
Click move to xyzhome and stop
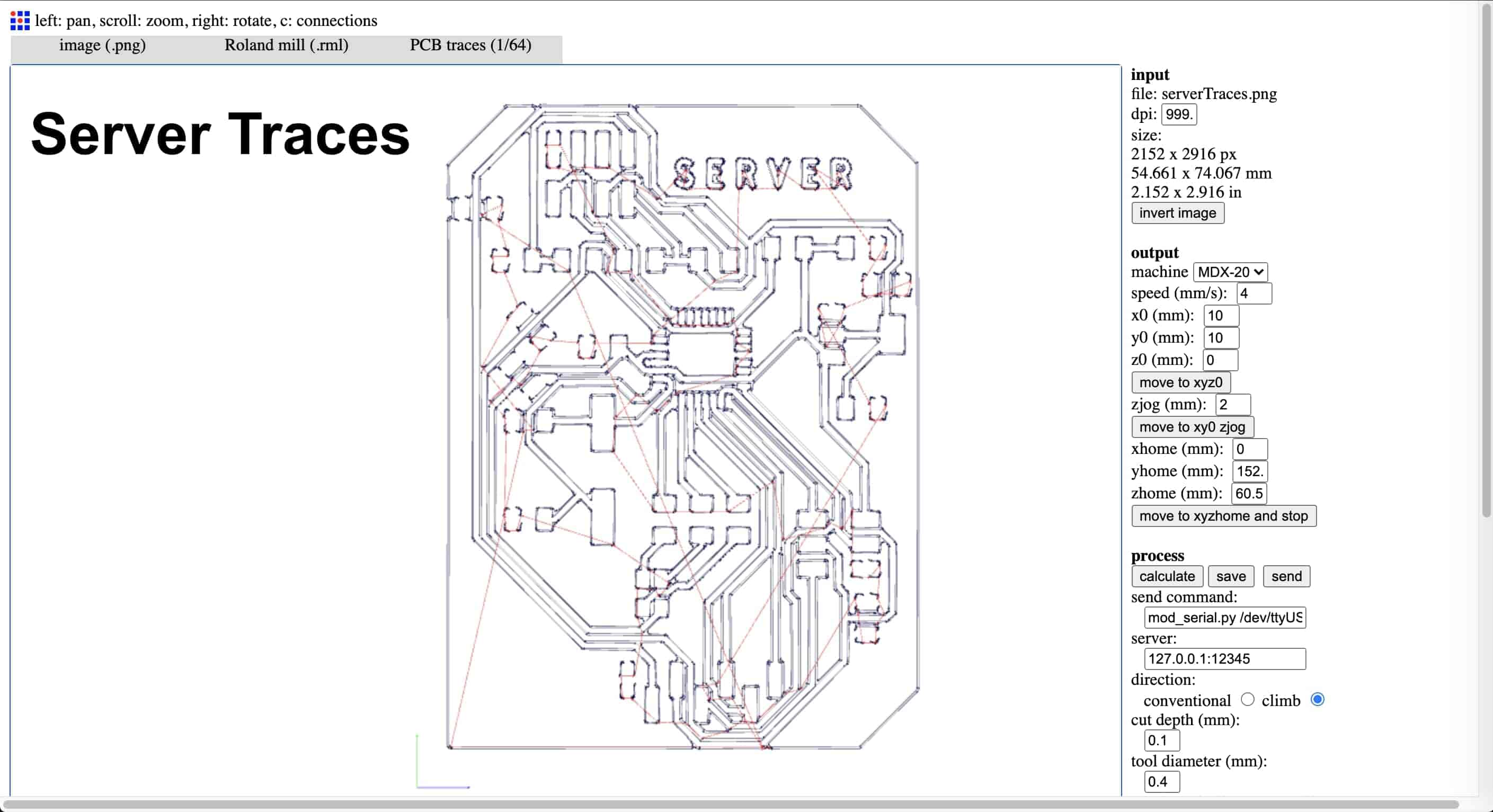click(x=1223, y=516)
